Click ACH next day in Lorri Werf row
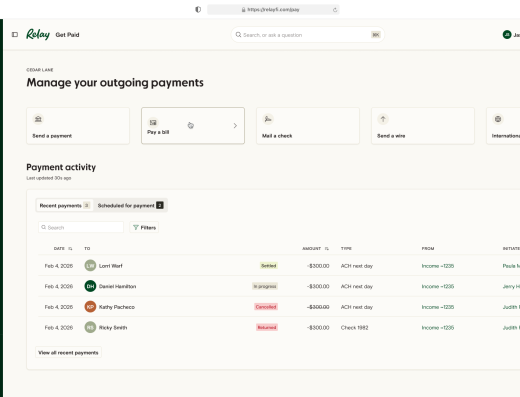Viewport: 520px width, 397px height. 357,266
